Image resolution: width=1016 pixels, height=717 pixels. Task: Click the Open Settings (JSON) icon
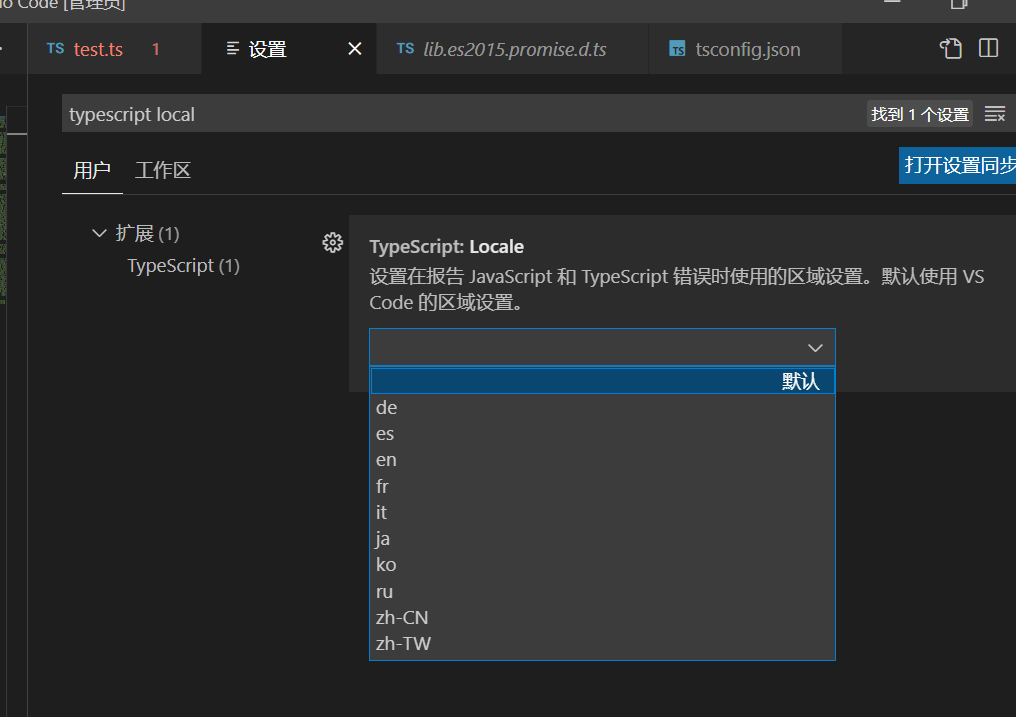pos(951,49)
